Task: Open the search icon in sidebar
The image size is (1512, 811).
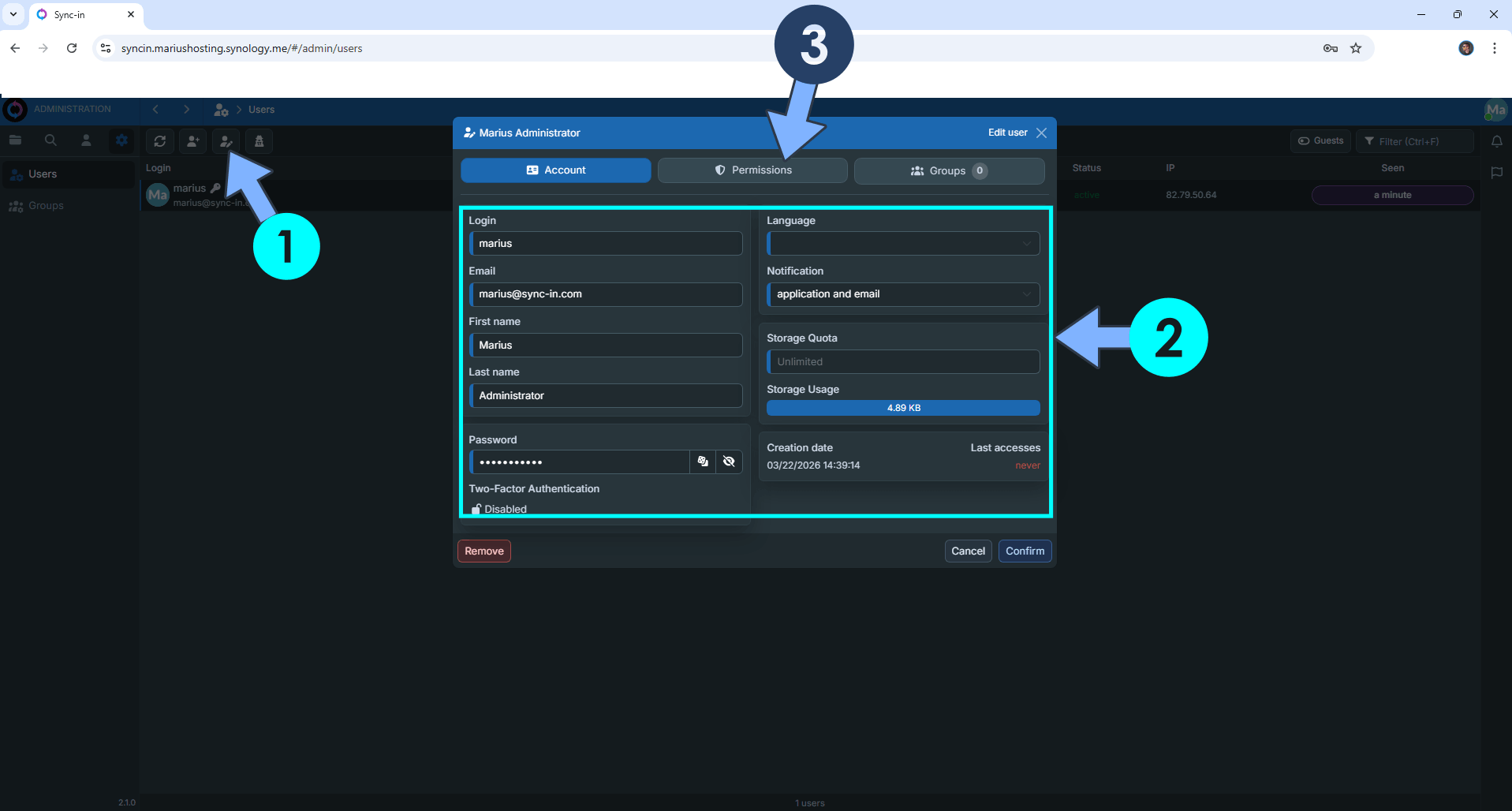Action: (50, 140)
